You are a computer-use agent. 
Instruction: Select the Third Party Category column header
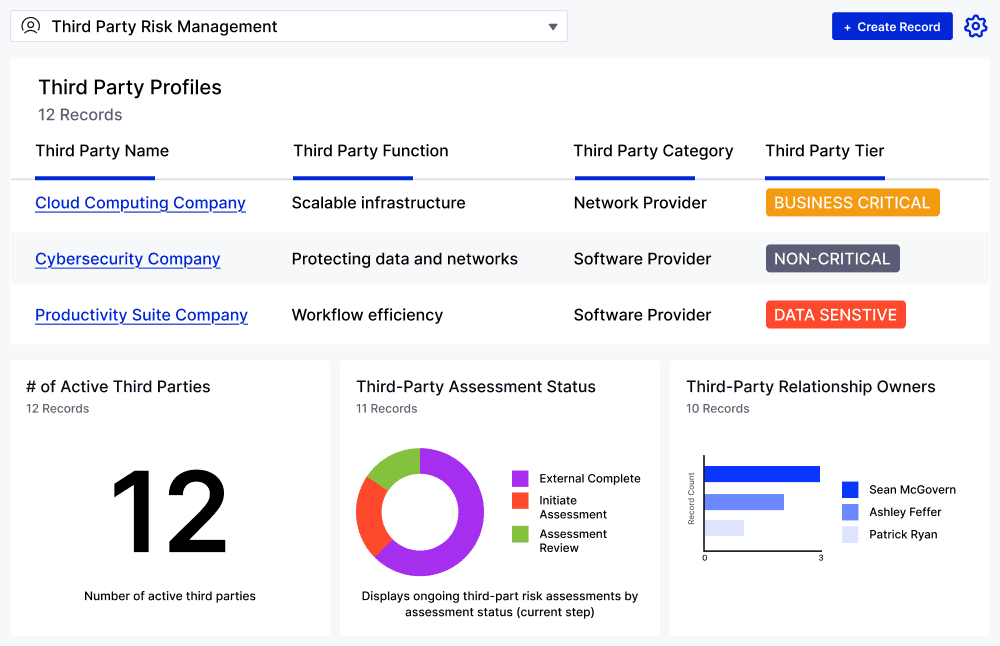click(x=653, y=151)
